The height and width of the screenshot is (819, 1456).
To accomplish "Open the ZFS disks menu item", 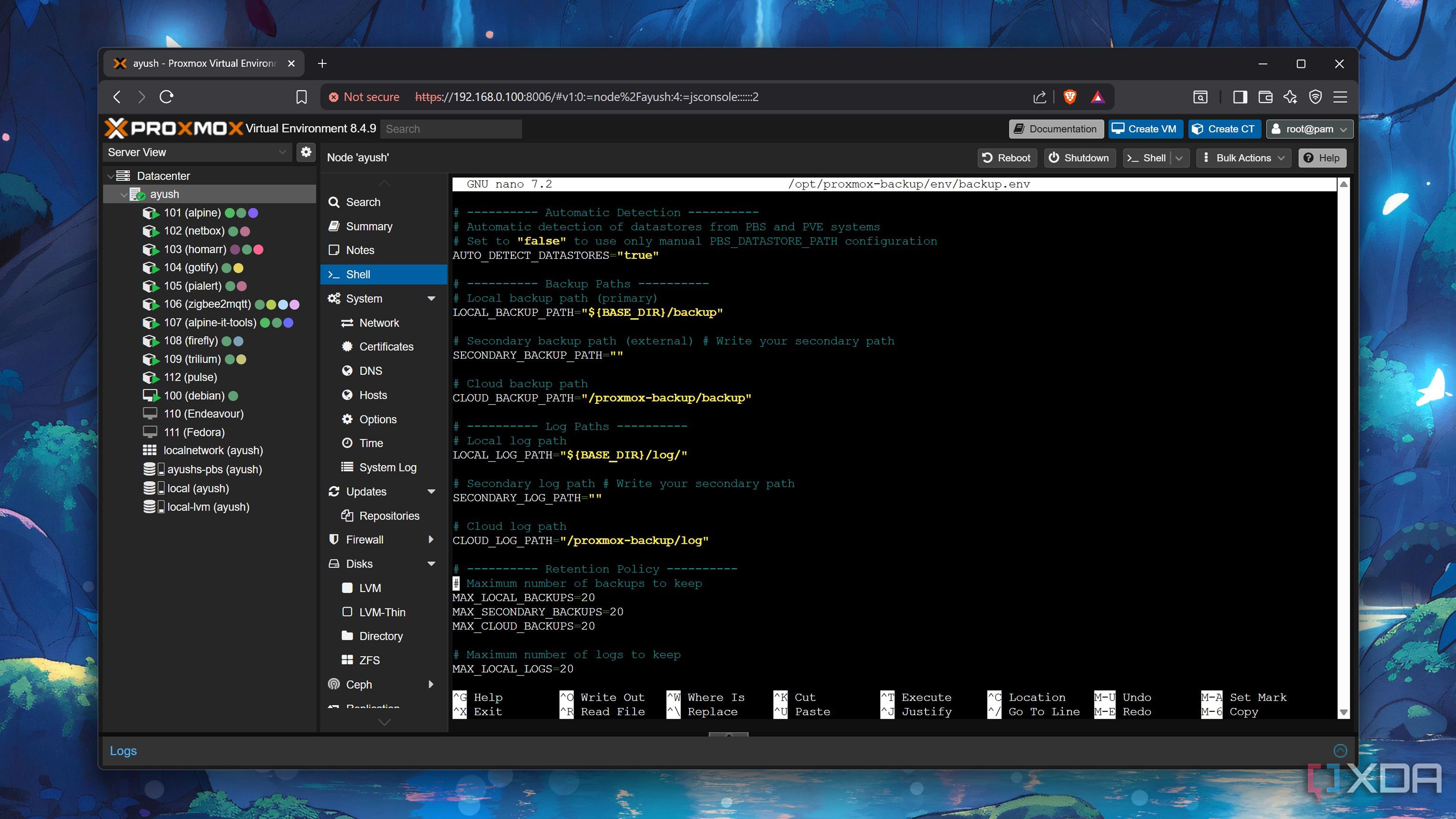I will pyautogui.click(x=384, y=660).
